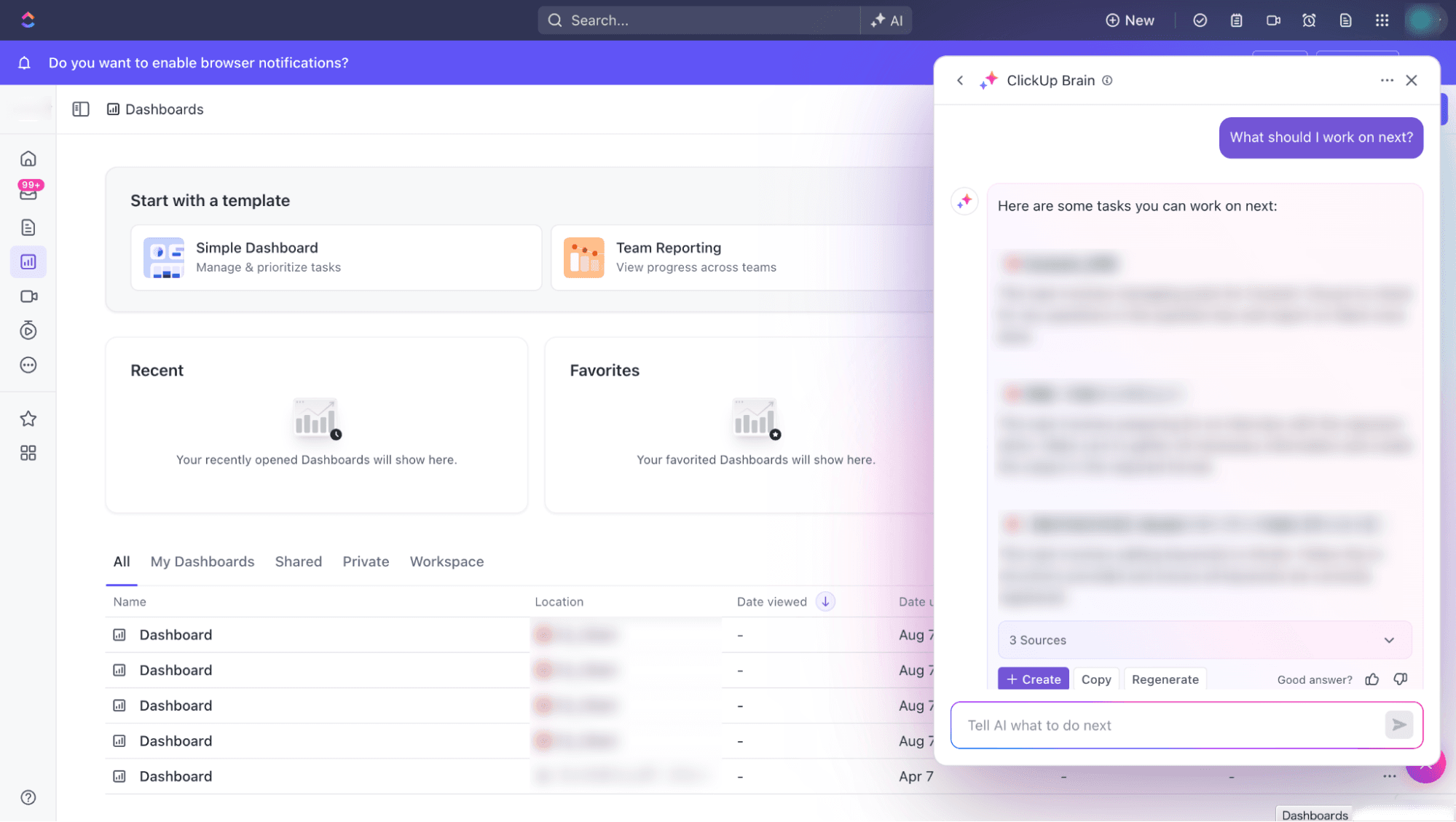
Task: Open the Help icon at the sidebar bottom
Action: (28, 797)
